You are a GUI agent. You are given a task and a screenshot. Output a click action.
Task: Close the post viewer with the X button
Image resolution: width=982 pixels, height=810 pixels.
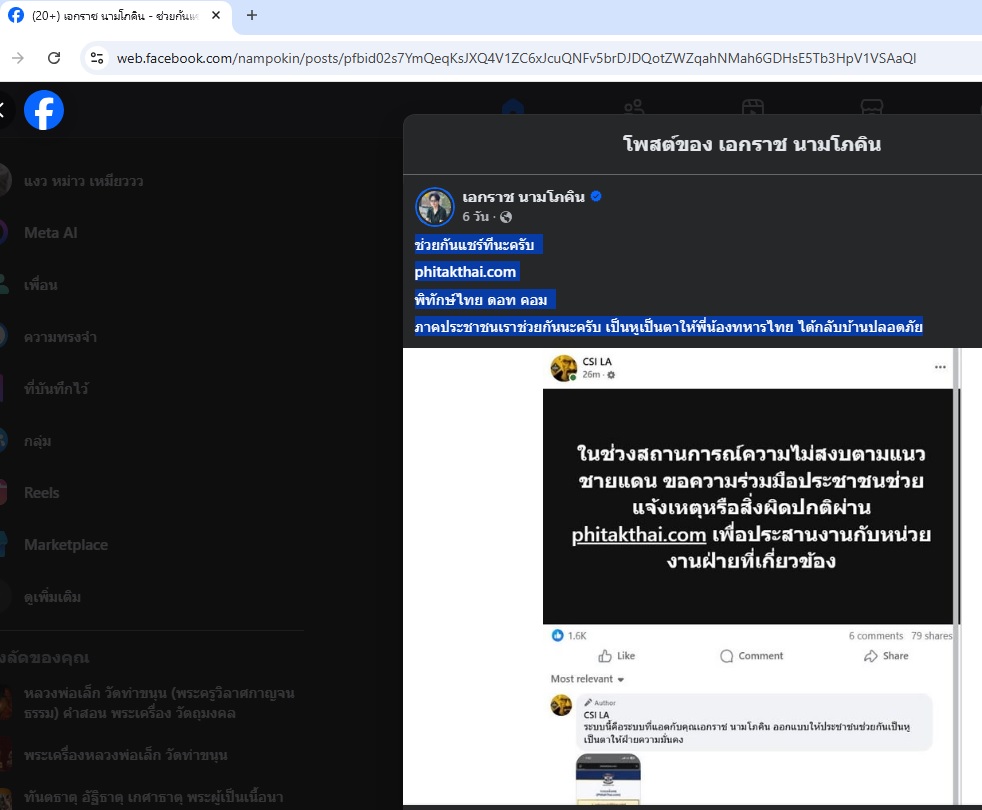tap(3, 110)
